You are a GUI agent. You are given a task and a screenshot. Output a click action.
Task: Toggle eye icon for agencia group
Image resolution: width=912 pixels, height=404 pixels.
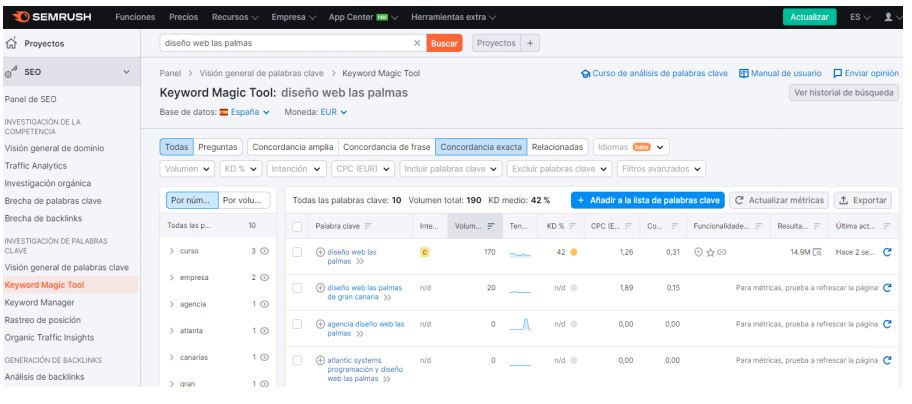[265, 304]
